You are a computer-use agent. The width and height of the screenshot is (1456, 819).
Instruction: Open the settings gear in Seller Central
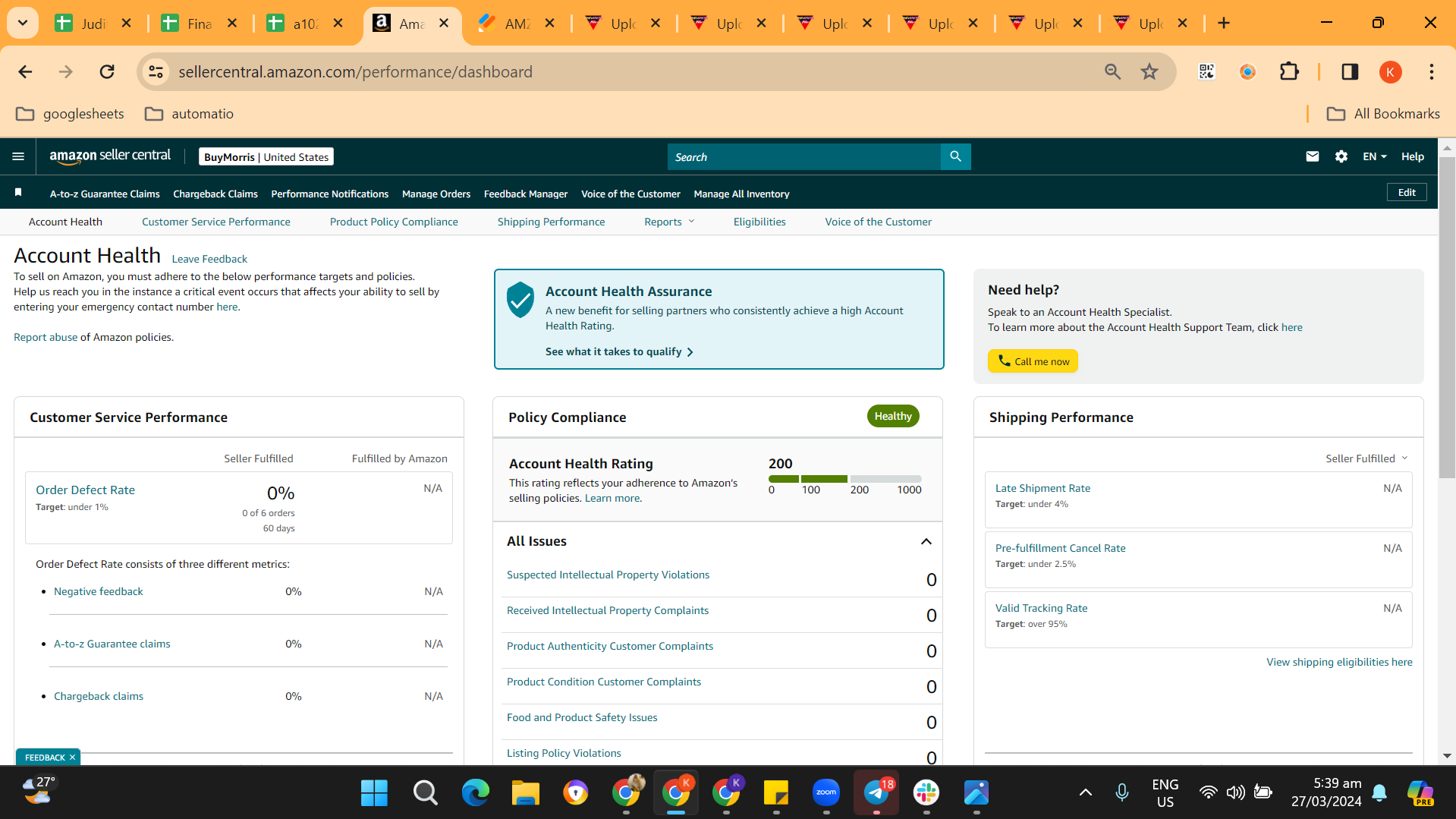[1341, 156]
